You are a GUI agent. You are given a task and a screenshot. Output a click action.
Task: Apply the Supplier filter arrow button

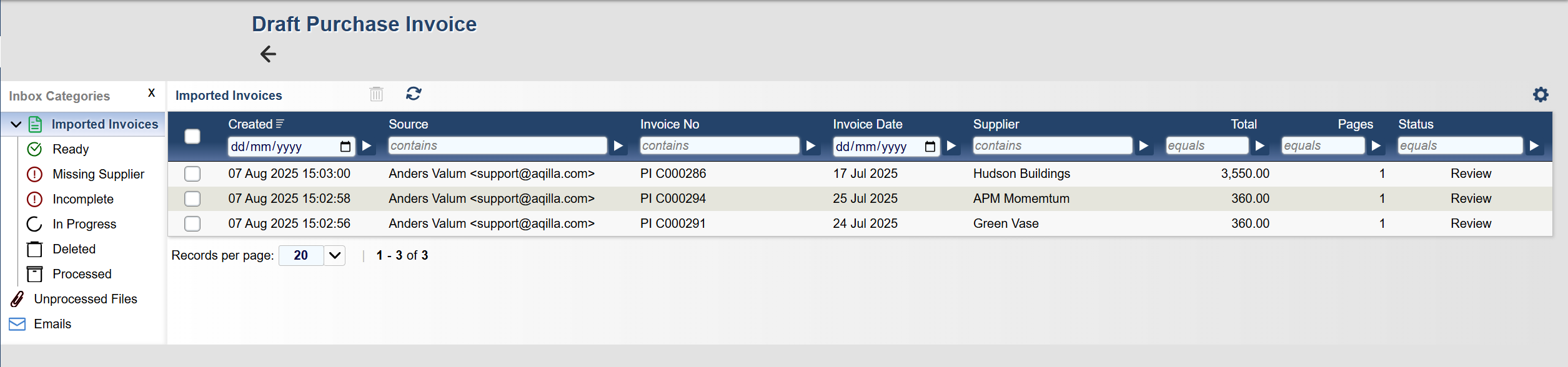click(x=1143, y=146)
